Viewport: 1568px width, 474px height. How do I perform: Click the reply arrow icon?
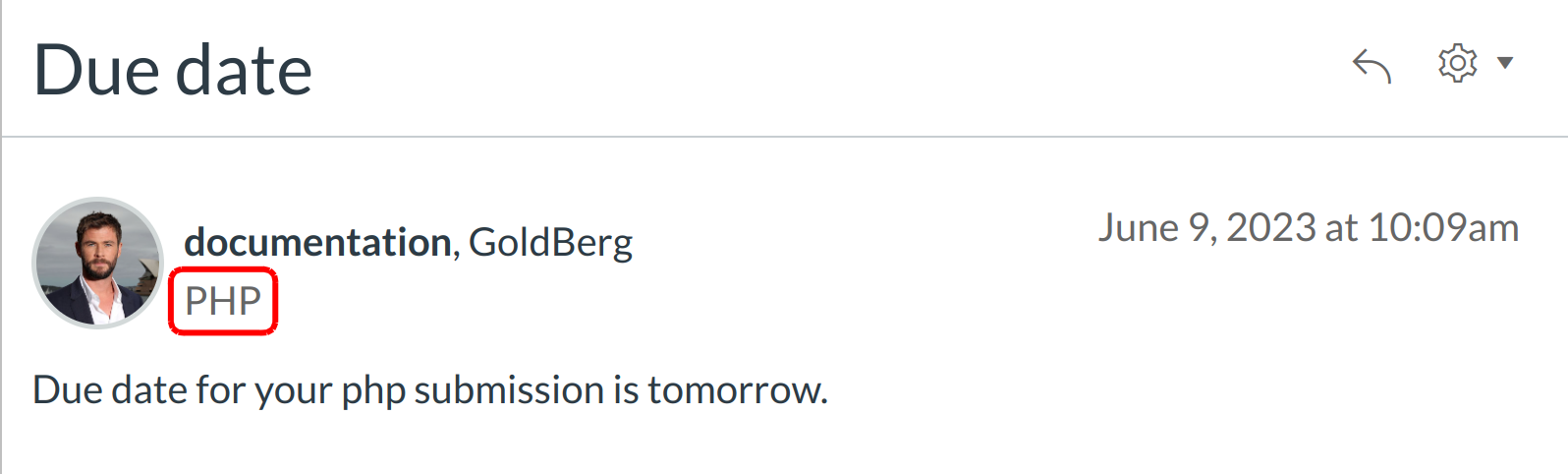pos(1372,66)
